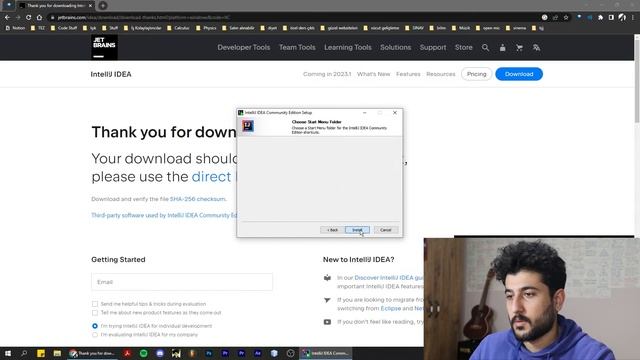Click Cancel in setup dialog
Image resolution: width=640 pixels, height=360 pixels.
pyautogui.click(x=386, y=230)
